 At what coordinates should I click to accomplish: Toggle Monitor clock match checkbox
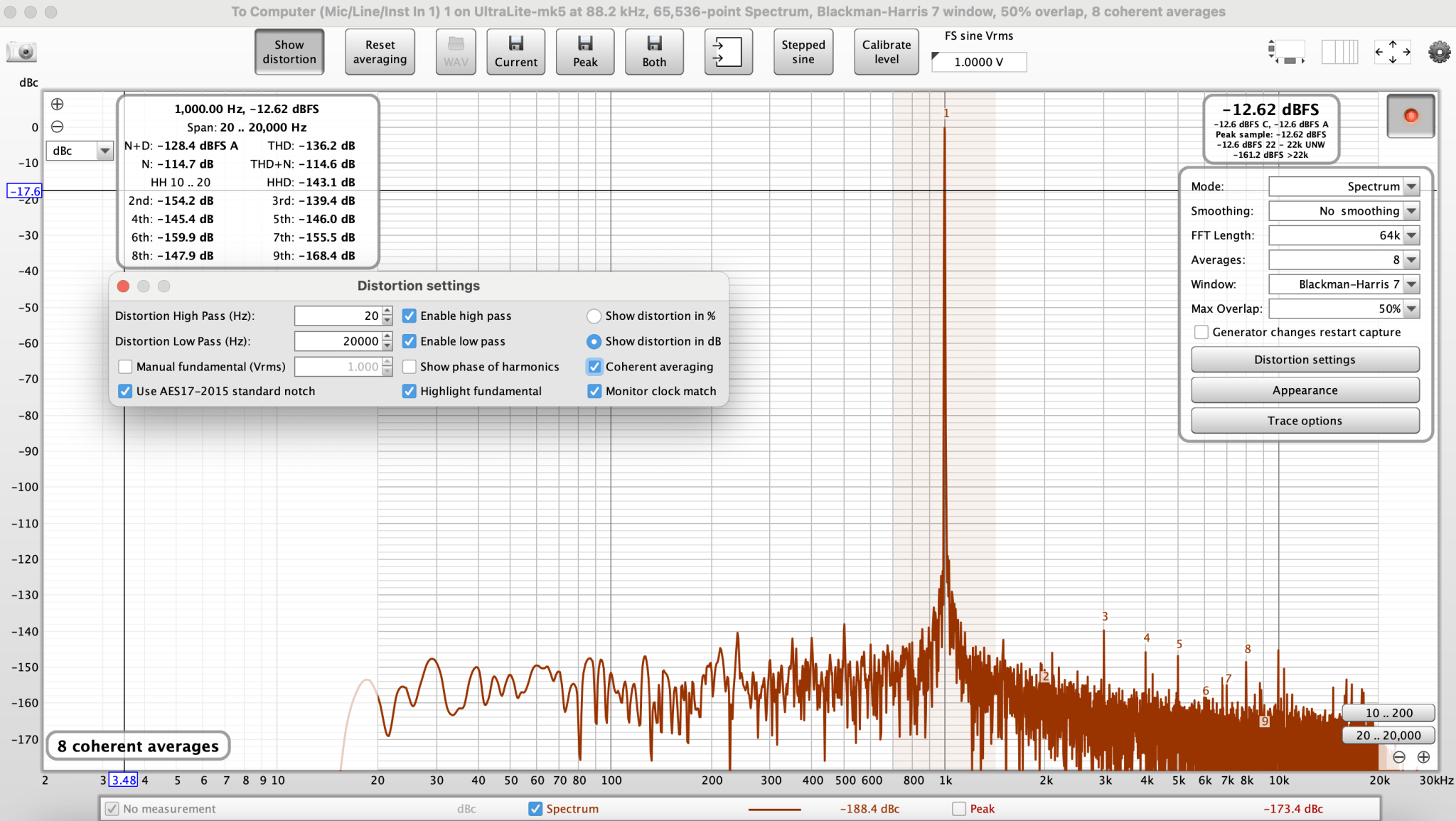[594, 391]
